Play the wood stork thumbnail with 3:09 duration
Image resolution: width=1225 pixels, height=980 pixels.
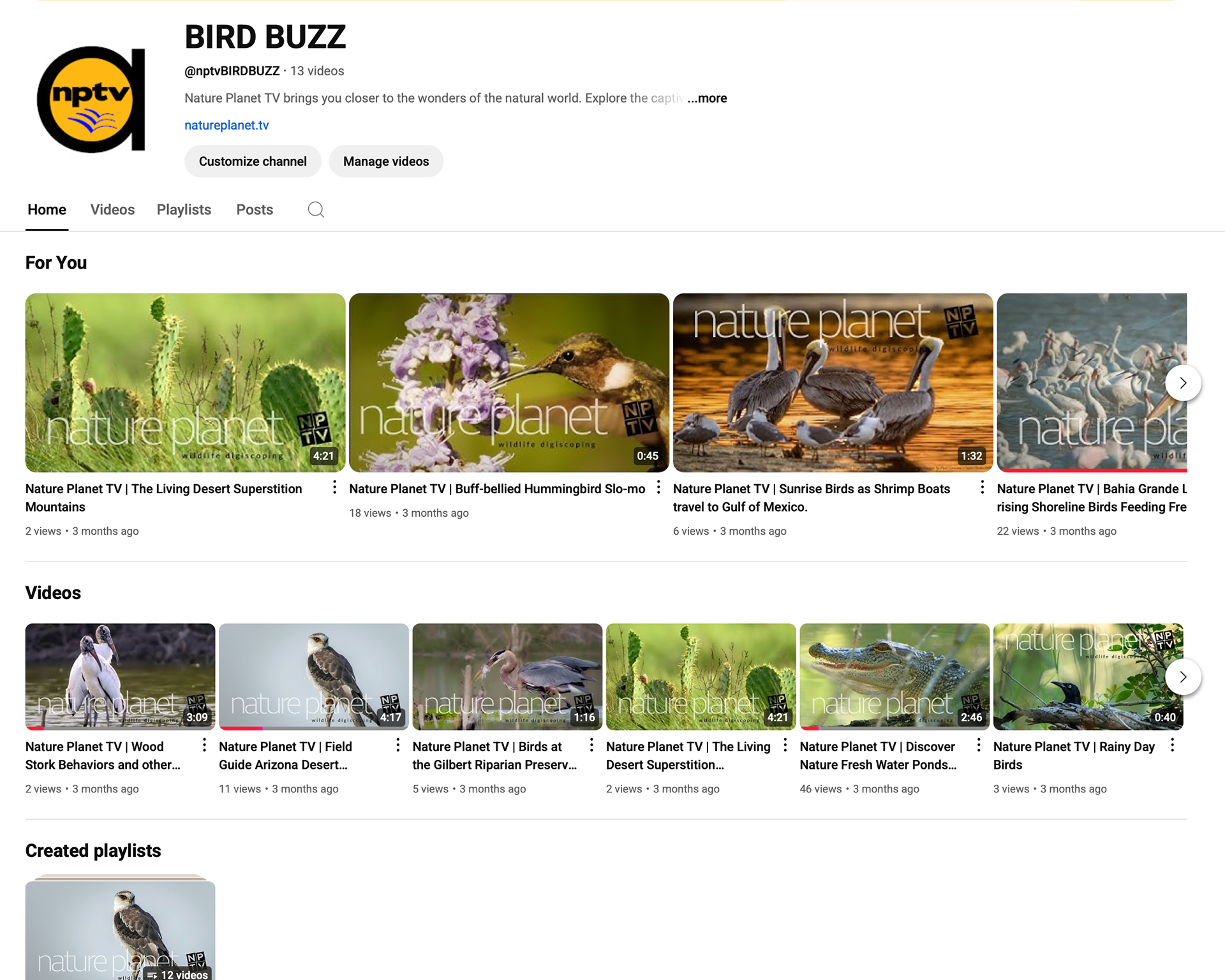[x=120, y=677]
